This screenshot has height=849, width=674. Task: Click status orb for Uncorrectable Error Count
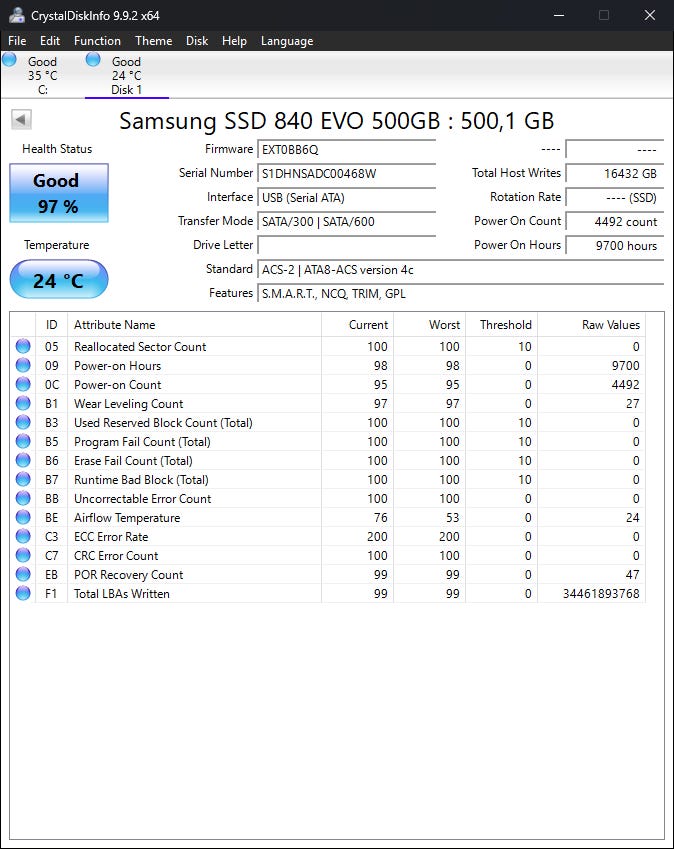point(23,498)
